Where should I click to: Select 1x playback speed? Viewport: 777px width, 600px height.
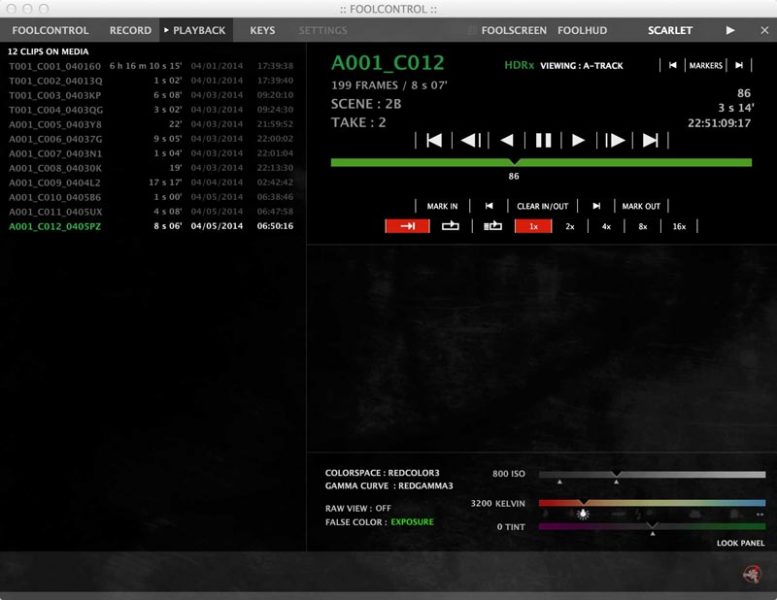(533, 226)
